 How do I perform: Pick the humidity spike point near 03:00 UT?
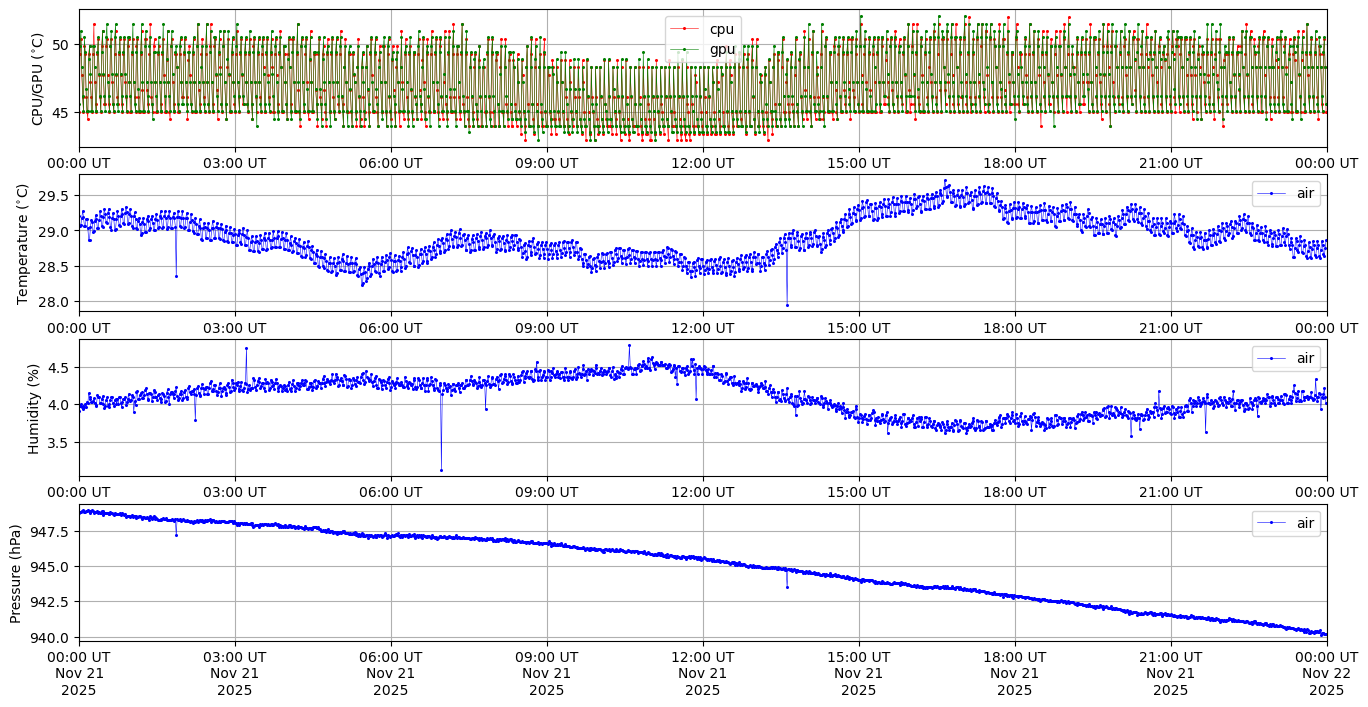click(x=246, y=348)
